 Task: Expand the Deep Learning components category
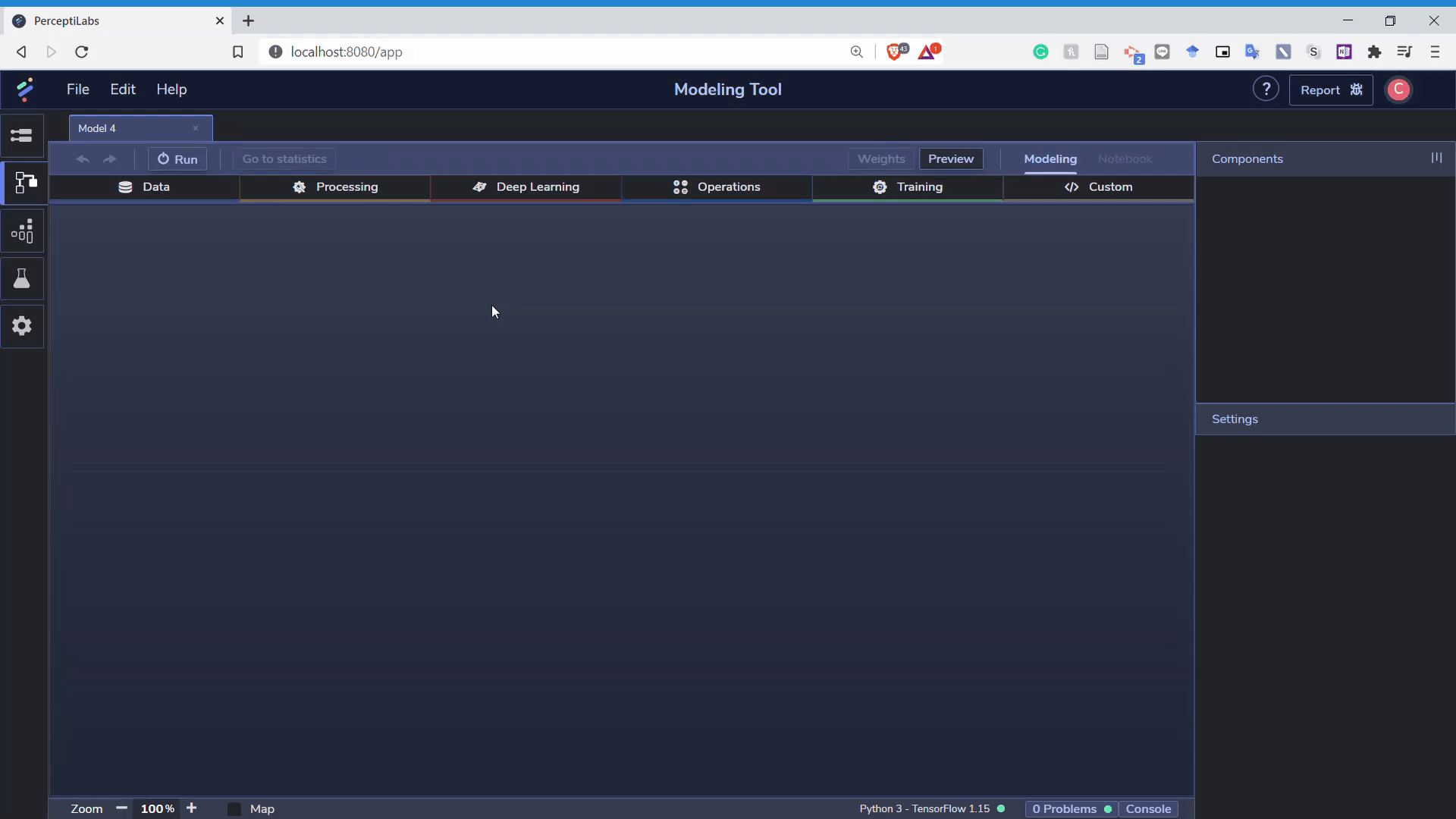click(526, 187)
